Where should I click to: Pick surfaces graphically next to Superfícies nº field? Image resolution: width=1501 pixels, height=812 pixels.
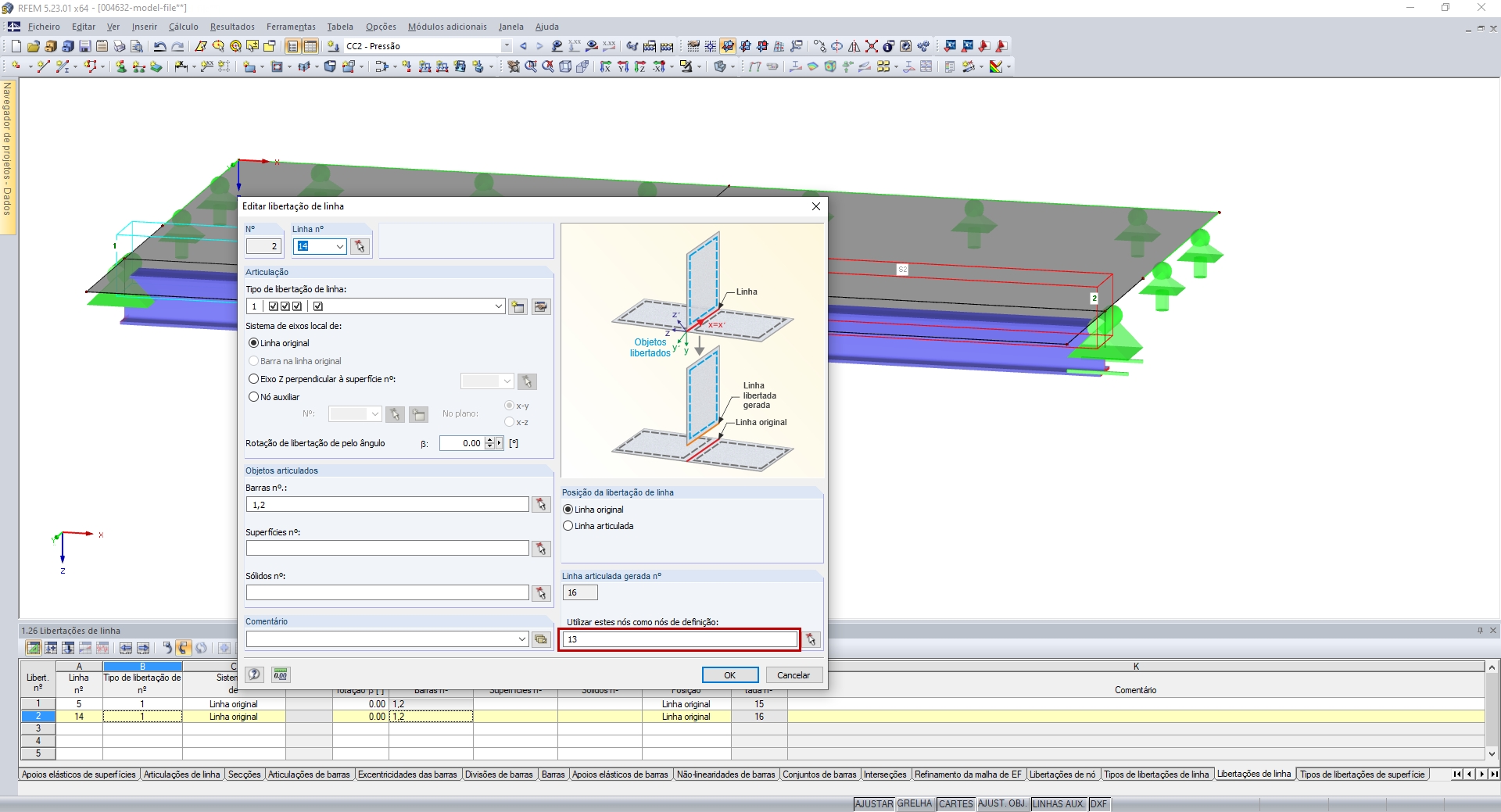click(x=541, y=549)
